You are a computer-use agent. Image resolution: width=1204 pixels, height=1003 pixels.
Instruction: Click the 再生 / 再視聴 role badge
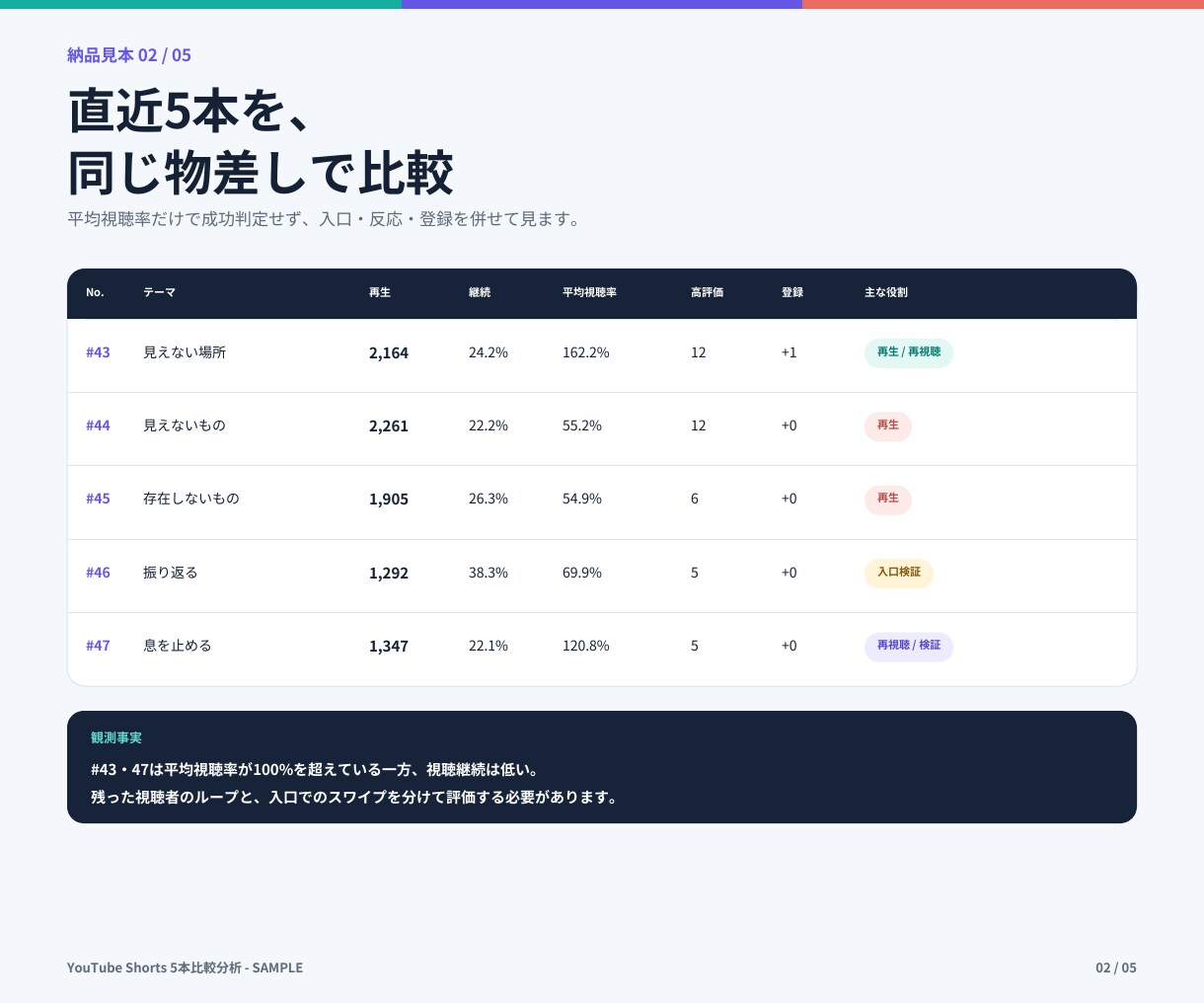[x=909, y=352]
